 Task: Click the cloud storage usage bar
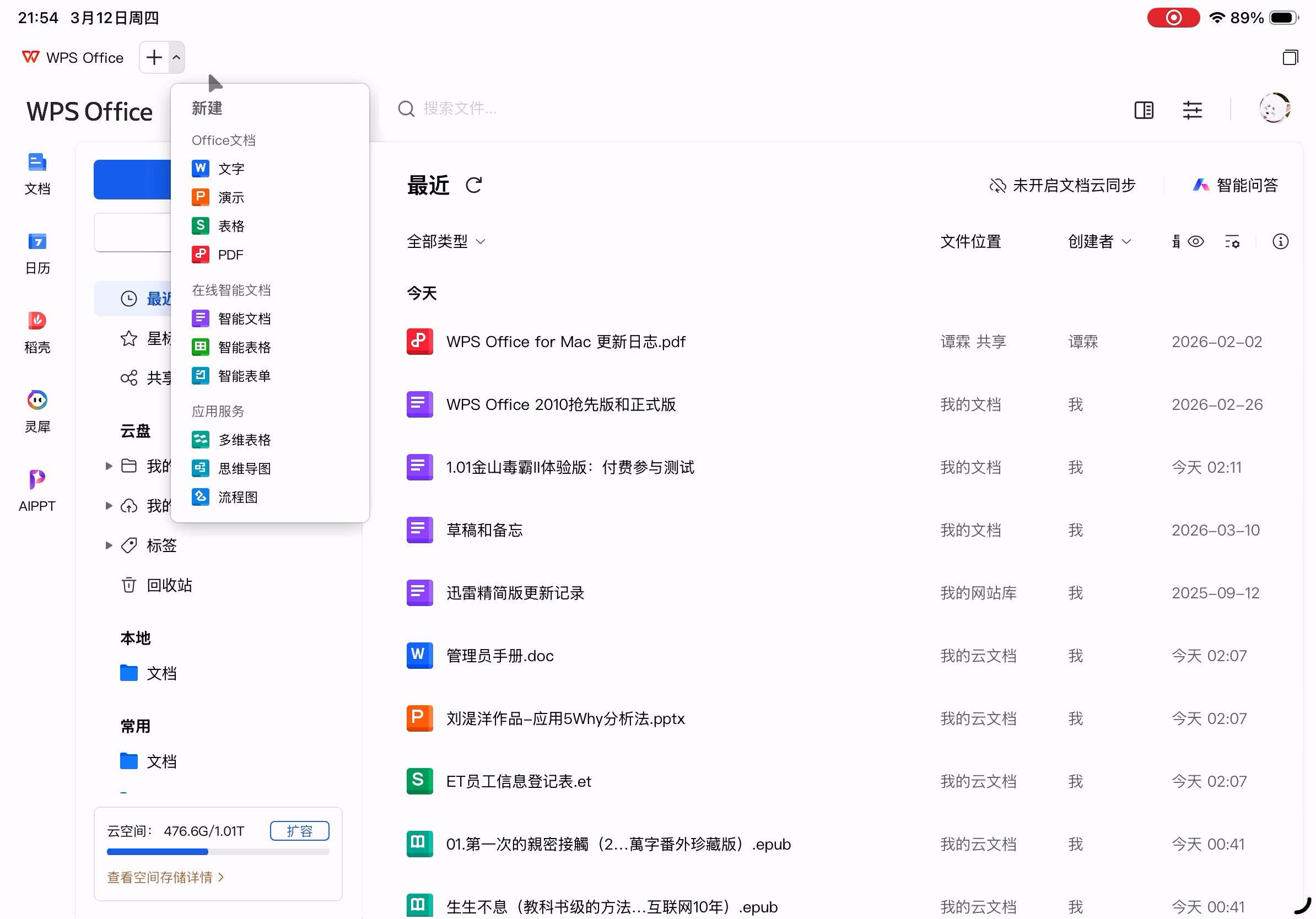[x=218, y=852]
